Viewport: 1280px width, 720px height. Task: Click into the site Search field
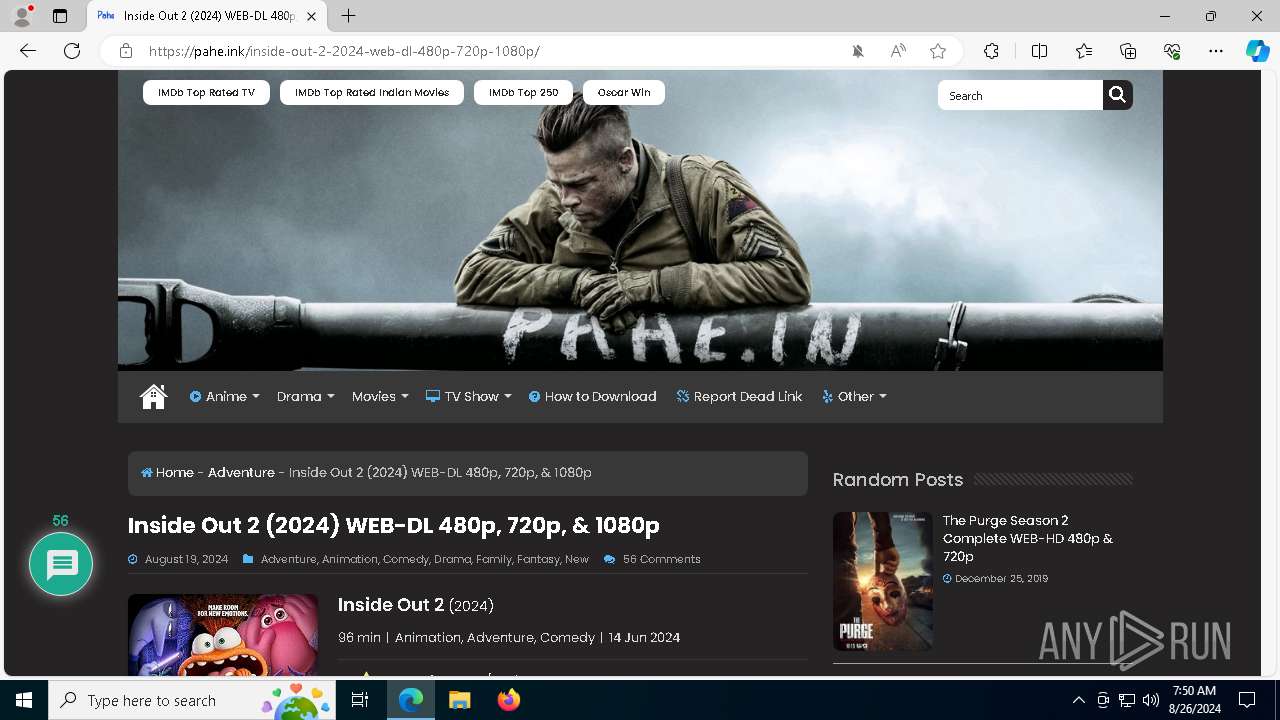pos(1020,95)
